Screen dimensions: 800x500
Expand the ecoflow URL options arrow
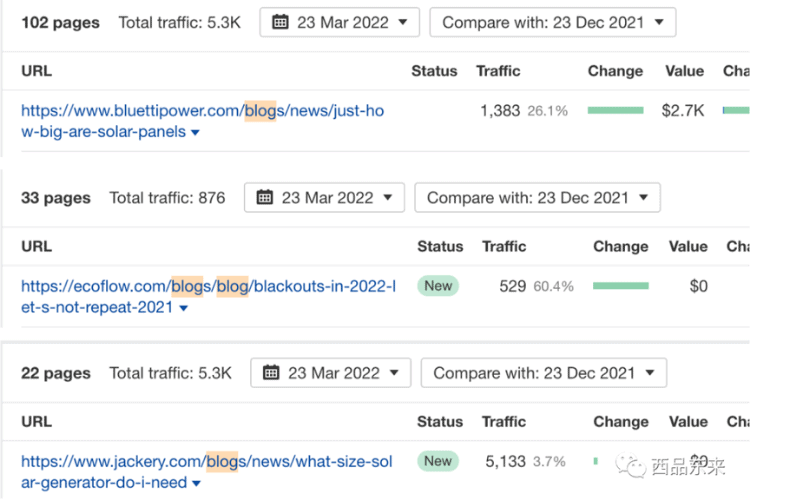coord(184,308)
